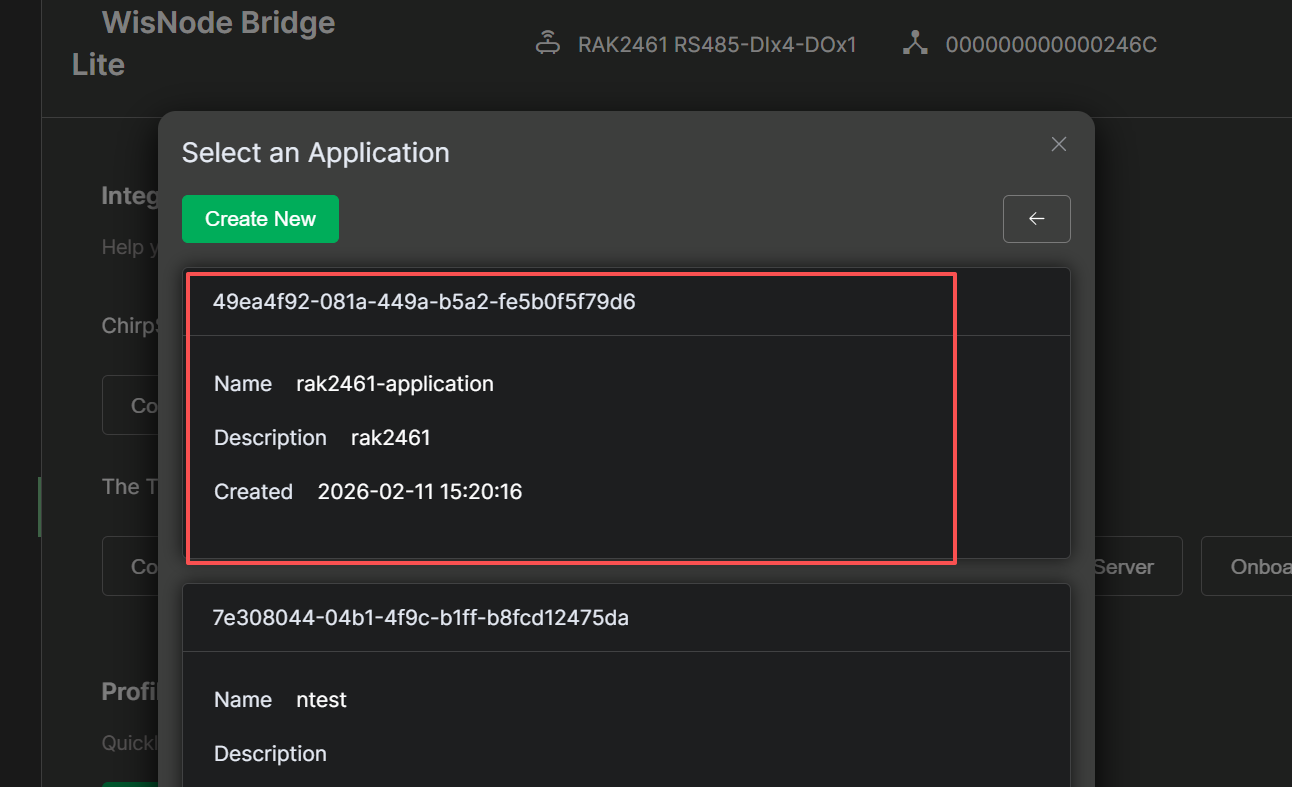Click the EUI text 000000000000246C
This screenshot has width=1292, height=787.
coord(1051,44)
